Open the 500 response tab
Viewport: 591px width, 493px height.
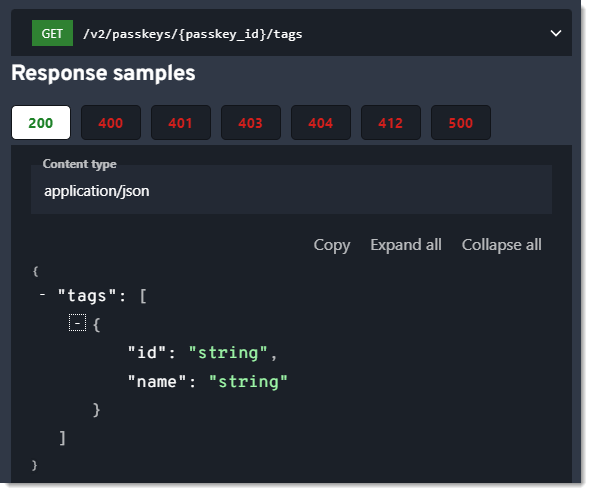click(x=461, y=123)
